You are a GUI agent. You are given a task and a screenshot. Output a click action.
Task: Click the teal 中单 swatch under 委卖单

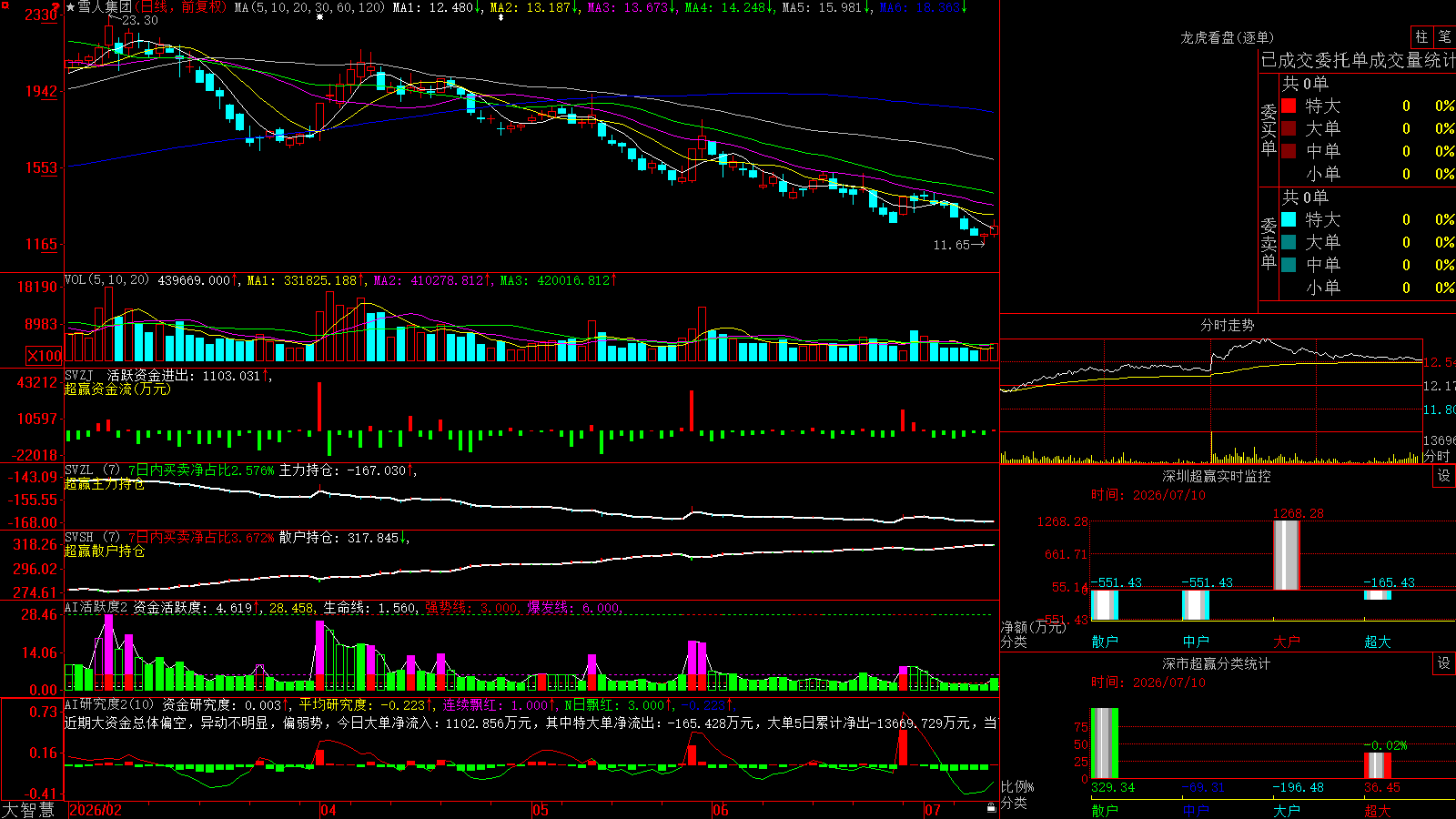click(1289, 265)
